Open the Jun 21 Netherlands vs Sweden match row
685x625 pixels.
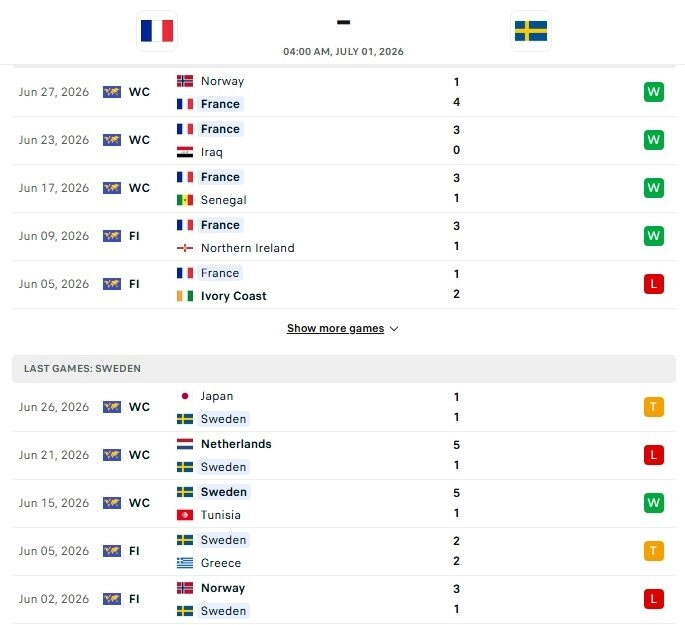coord(344,456)
